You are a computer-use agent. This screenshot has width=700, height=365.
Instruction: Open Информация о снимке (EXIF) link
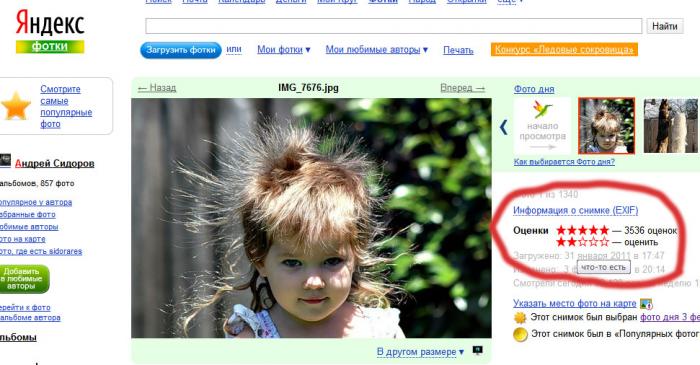coord(575,210)
